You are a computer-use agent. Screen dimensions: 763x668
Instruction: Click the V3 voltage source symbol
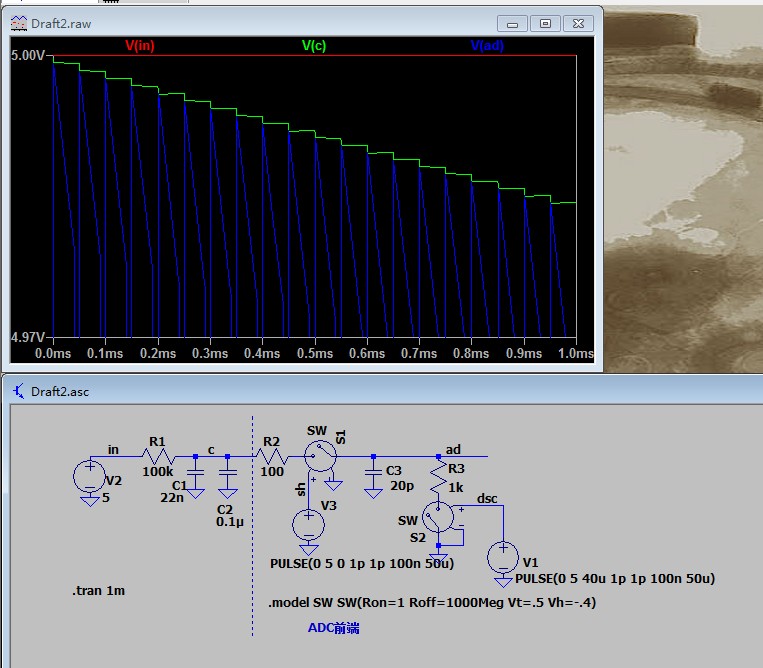tap(309, 525)
